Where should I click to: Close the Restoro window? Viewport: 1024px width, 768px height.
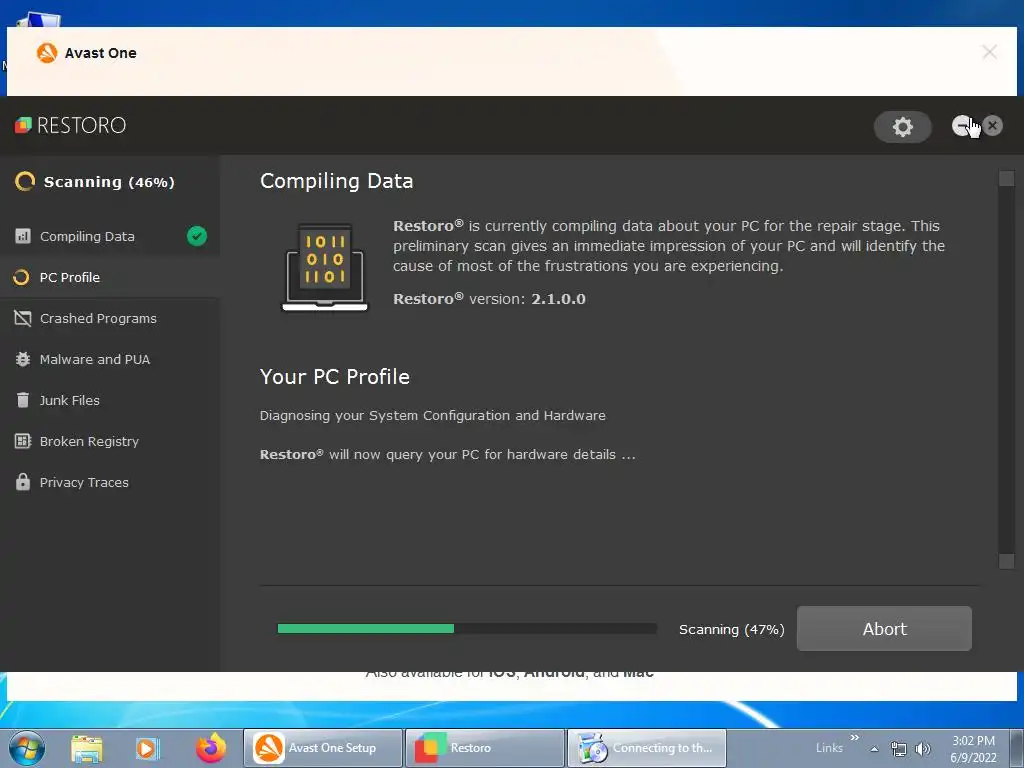coord(993,125)
